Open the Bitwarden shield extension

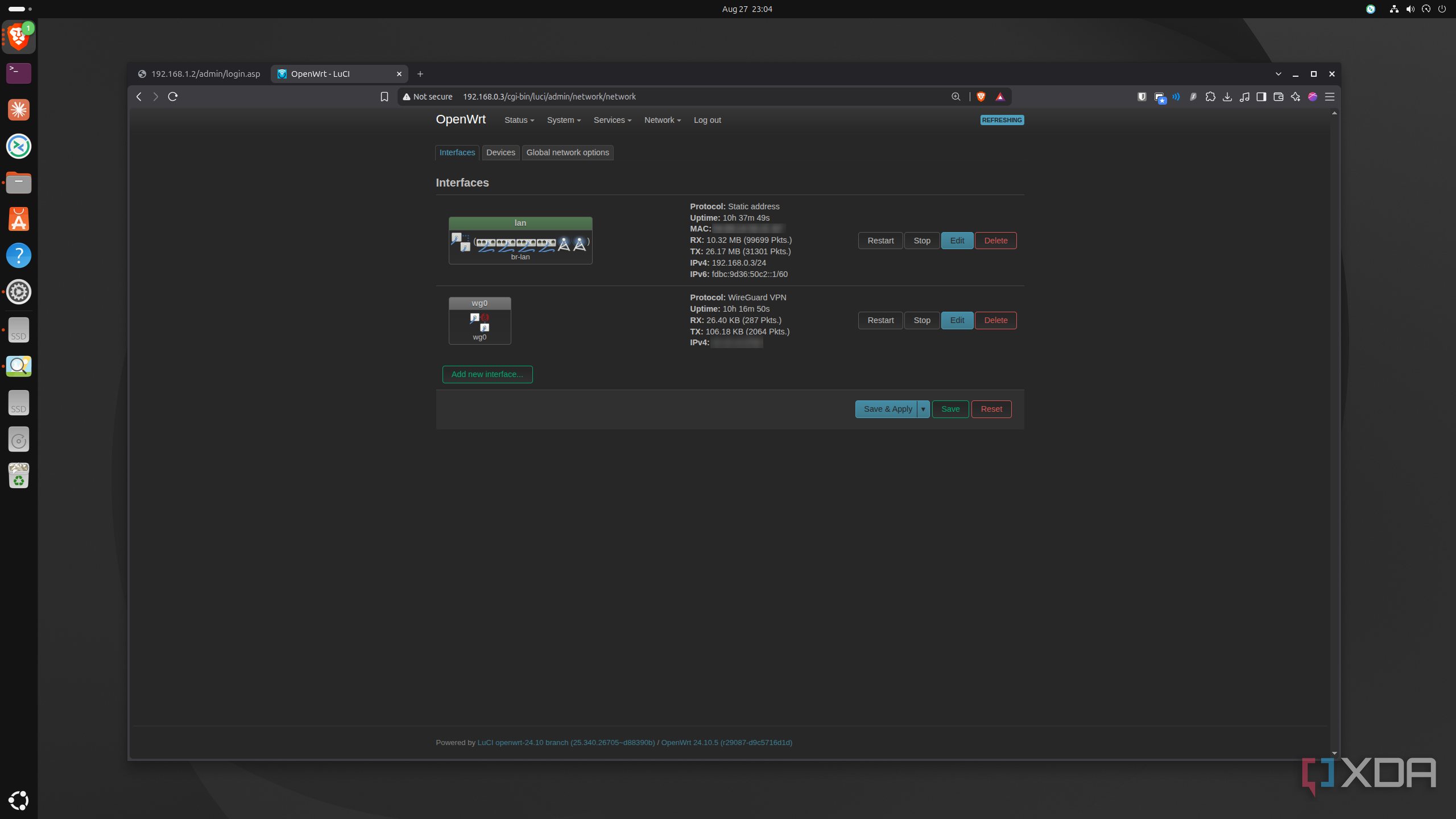tap(1141, 97)
